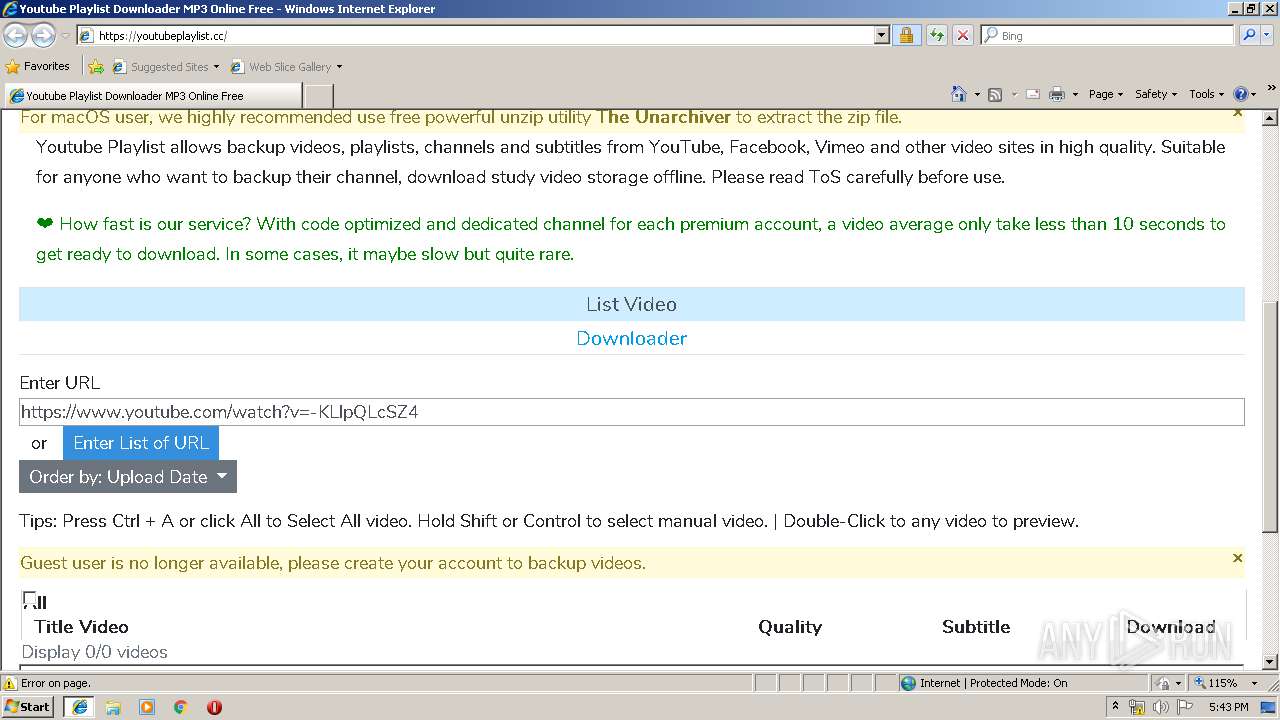1280x720 pixels.
Task: View the security lock report
Action: point(906,35)
